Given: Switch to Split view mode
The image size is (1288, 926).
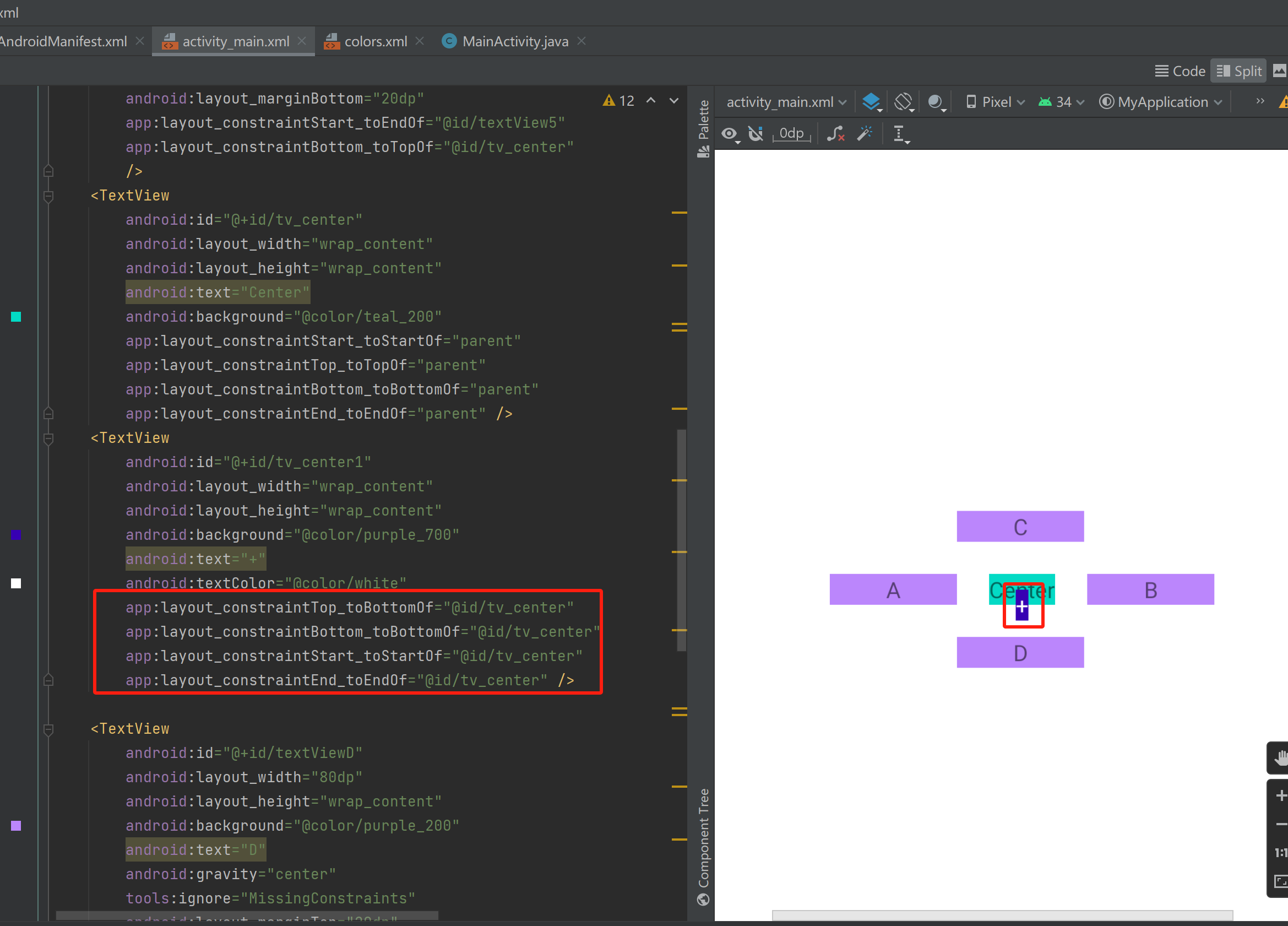Looking at the screenshot, I should tap(1238, 71).
